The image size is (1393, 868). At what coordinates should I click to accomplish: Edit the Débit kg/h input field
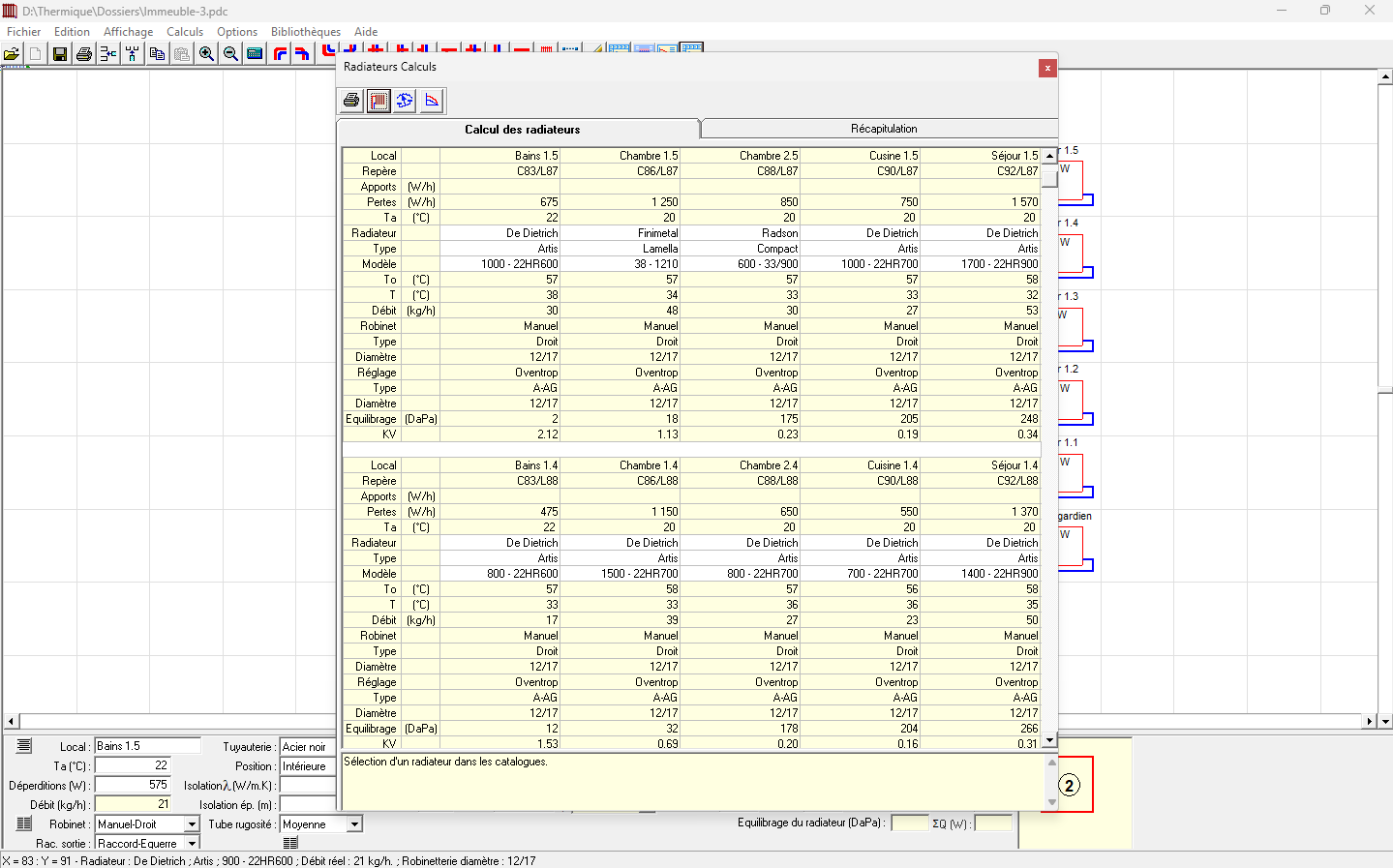pos(133,804)
